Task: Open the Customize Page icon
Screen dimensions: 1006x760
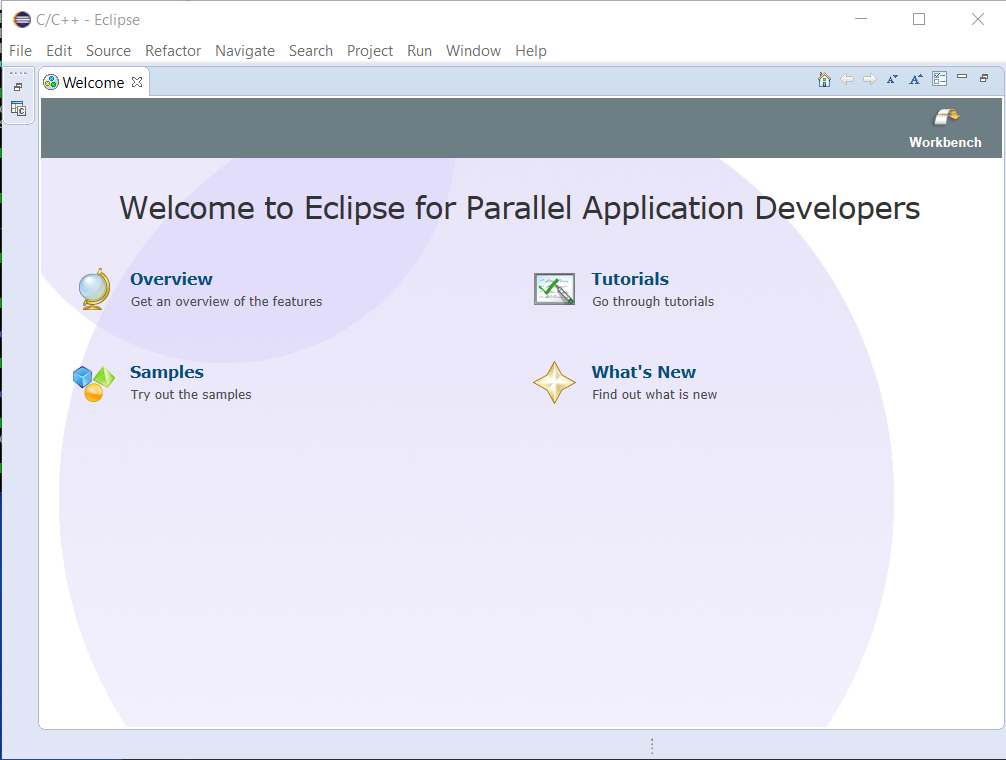Action: coord(939,78)
